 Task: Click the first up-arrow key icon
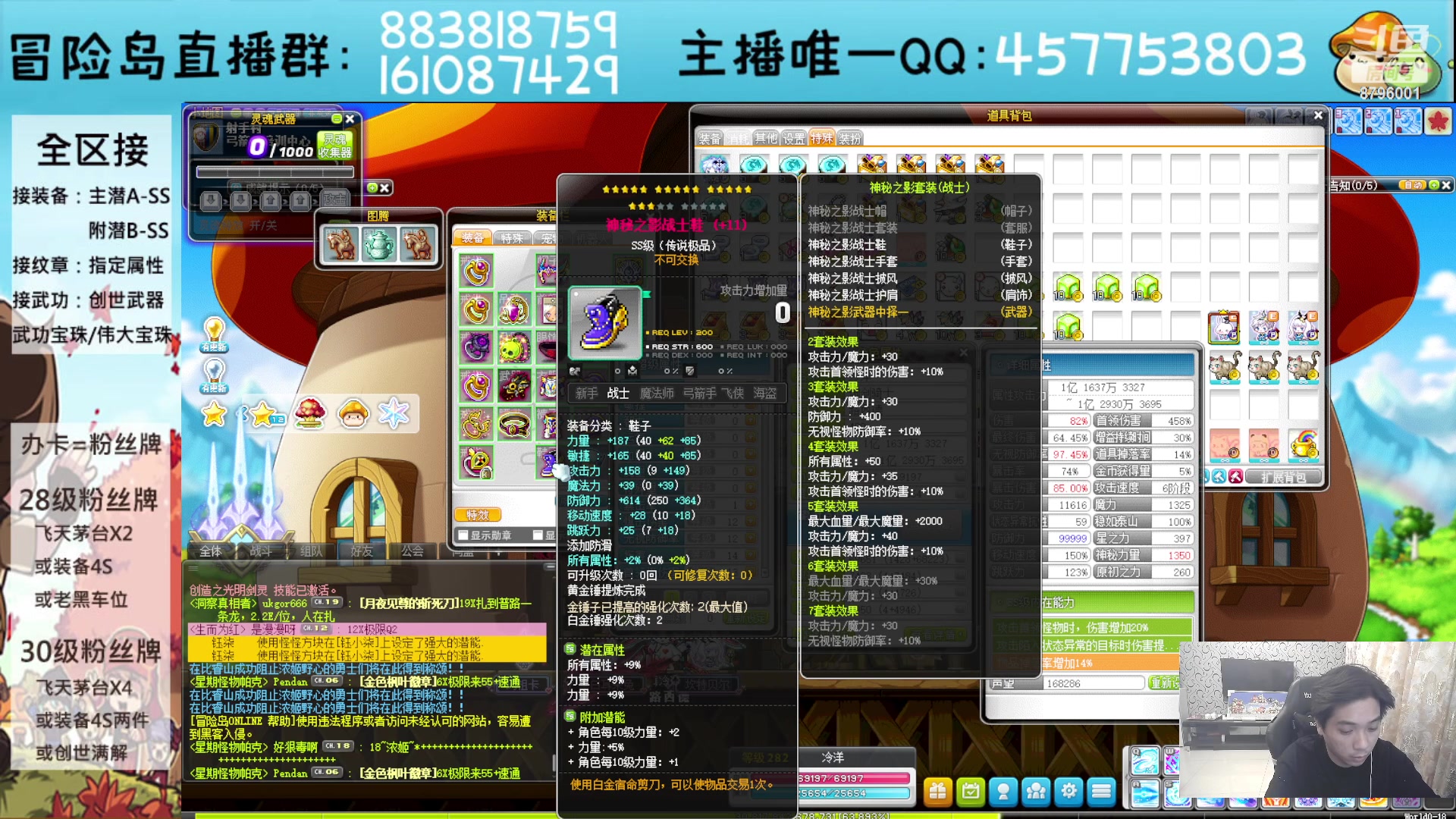tap(271, 200)
